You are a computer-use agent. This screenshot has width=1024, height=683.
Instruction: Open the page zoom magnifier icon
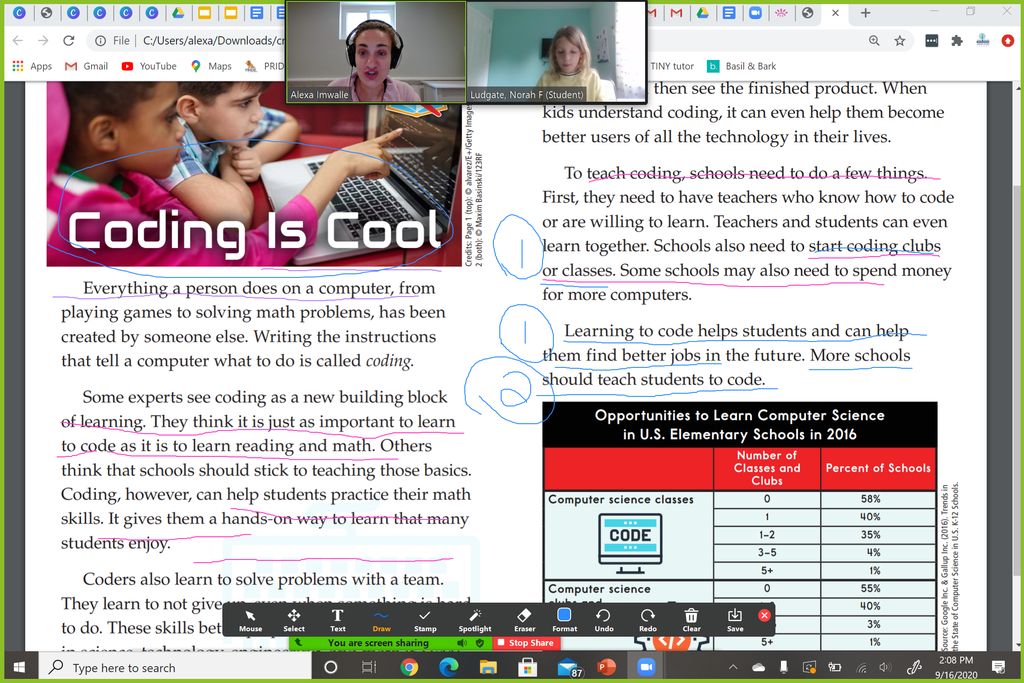[x=874, y=40]
